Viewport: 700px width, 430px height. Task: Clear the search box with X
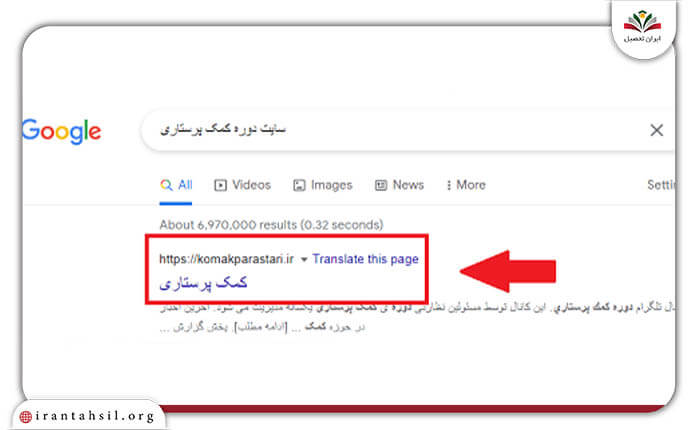[x=656, y=130]
